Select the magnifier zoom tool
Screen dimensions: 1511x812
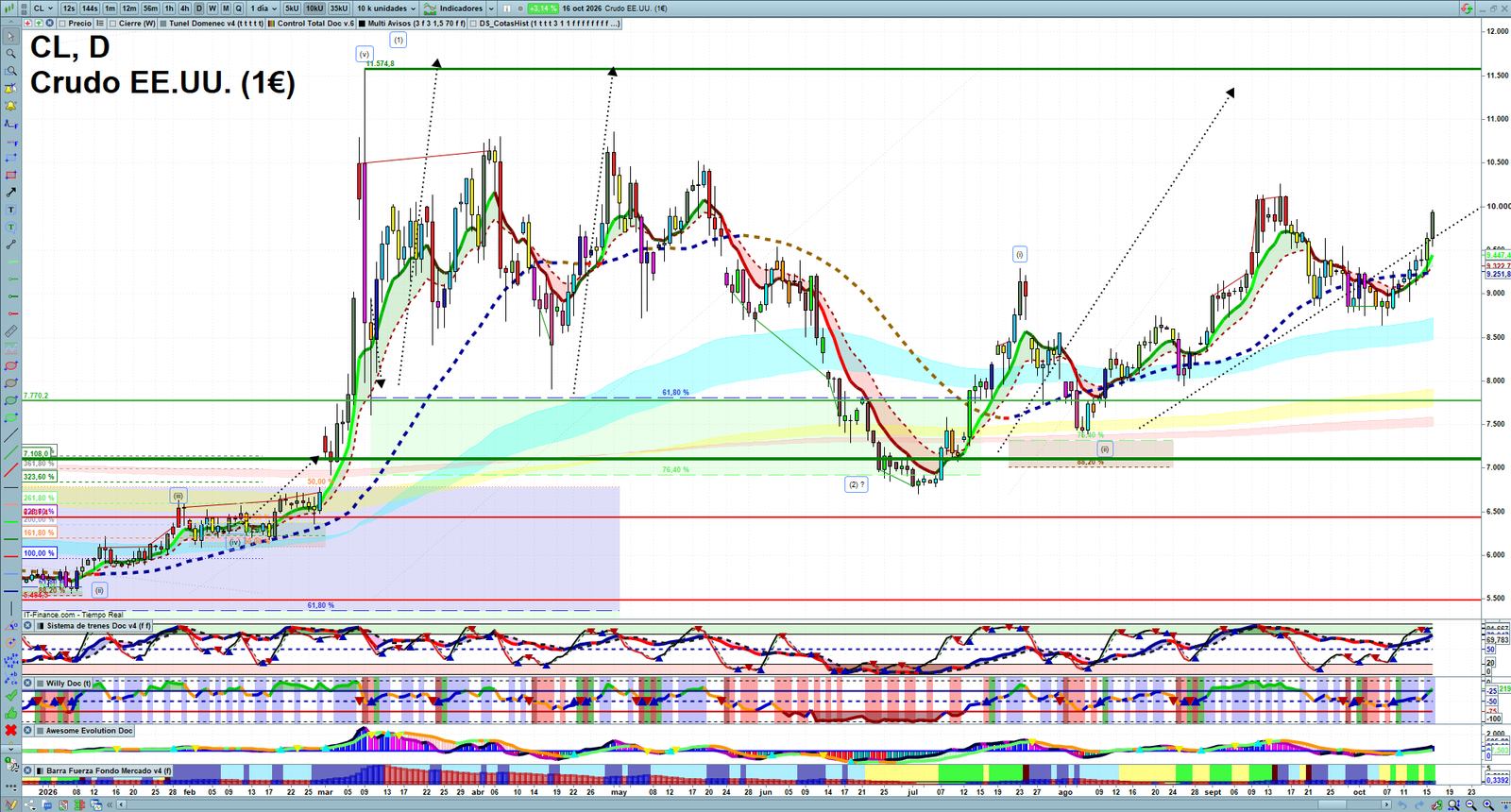pyautogui.click(x=10, y=54)
